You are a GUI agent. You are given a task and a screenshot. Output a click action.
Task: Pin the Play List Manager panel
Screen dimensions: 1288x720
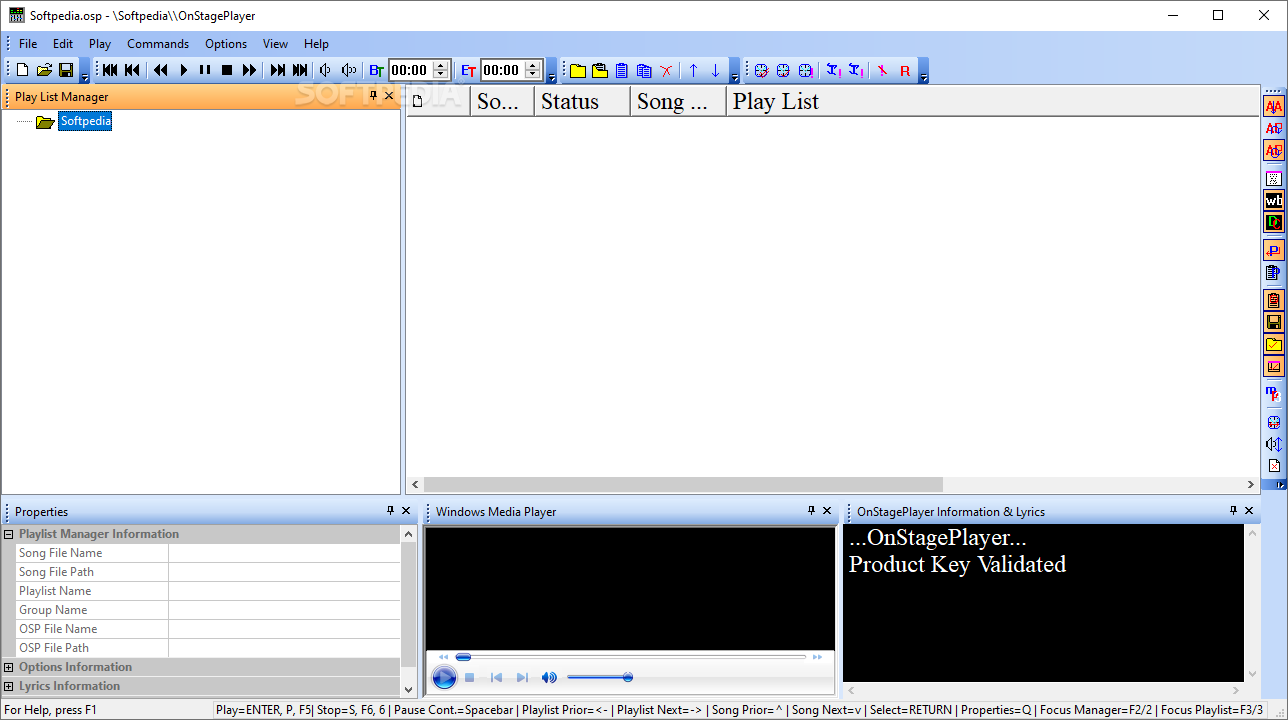click(x=374, y=96)
